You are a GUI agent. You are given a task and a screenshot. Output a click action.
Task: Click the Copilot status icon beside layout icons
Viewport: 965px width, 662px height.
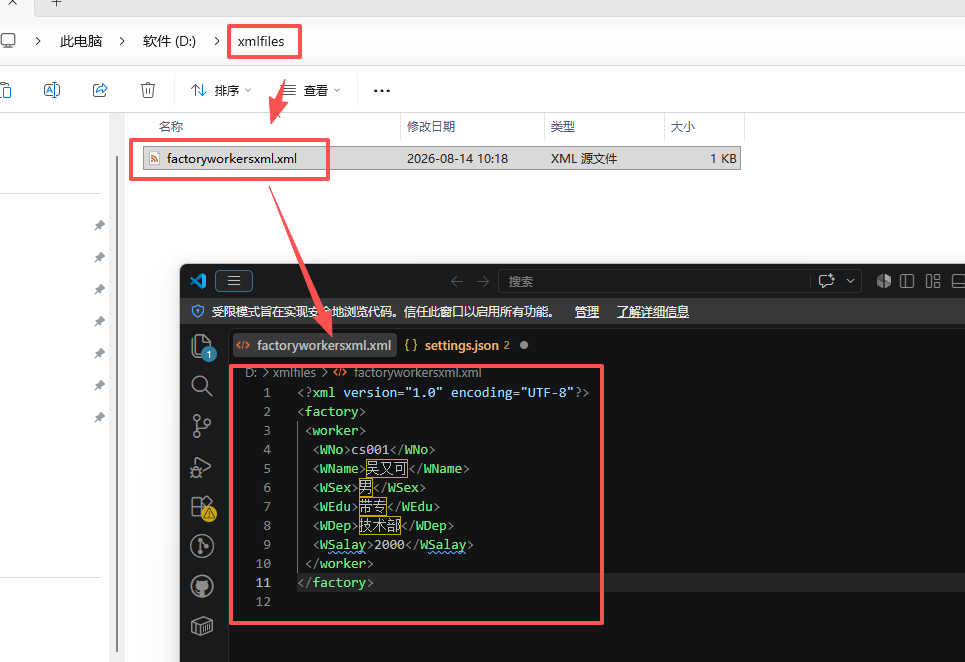[x=884, y=281]
